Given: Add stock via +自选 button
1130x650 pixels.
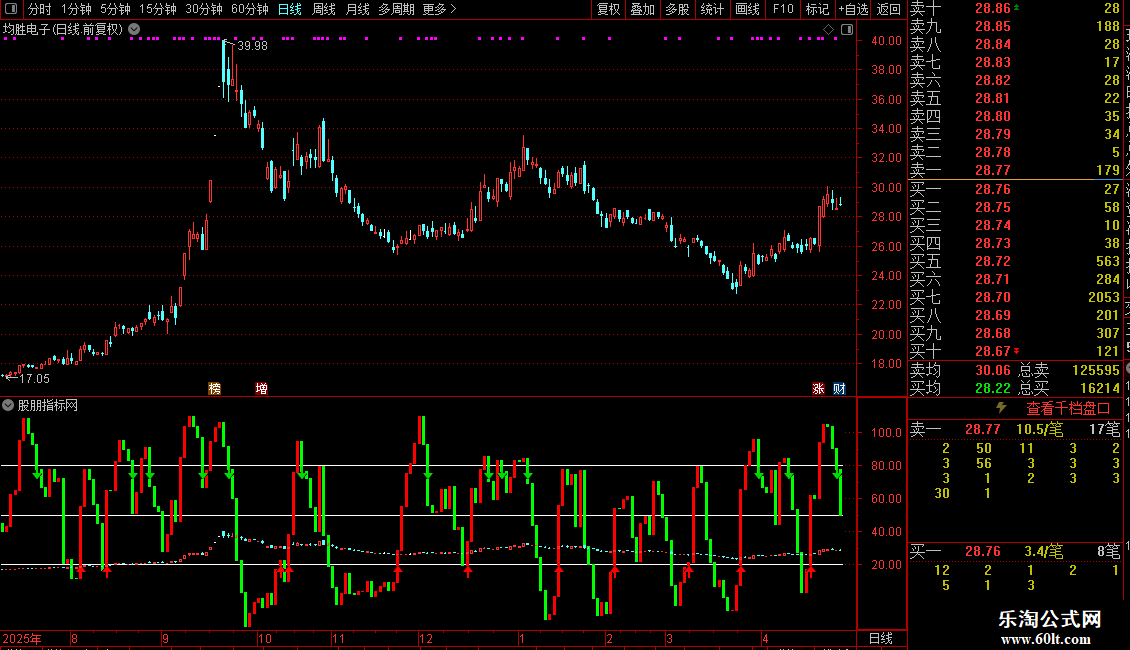Looking at the screenshot, I should (x=854, y=9).
